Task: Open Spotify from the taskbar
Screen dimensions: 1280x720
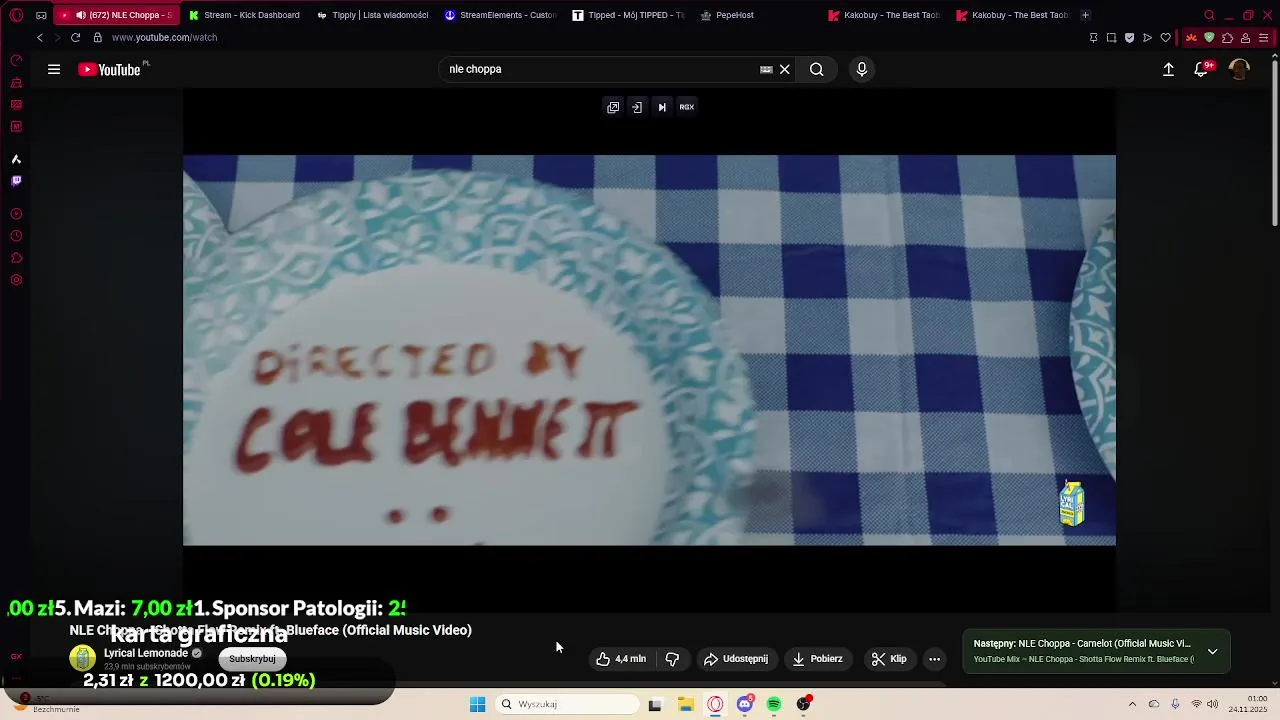Action: (774, 704)
